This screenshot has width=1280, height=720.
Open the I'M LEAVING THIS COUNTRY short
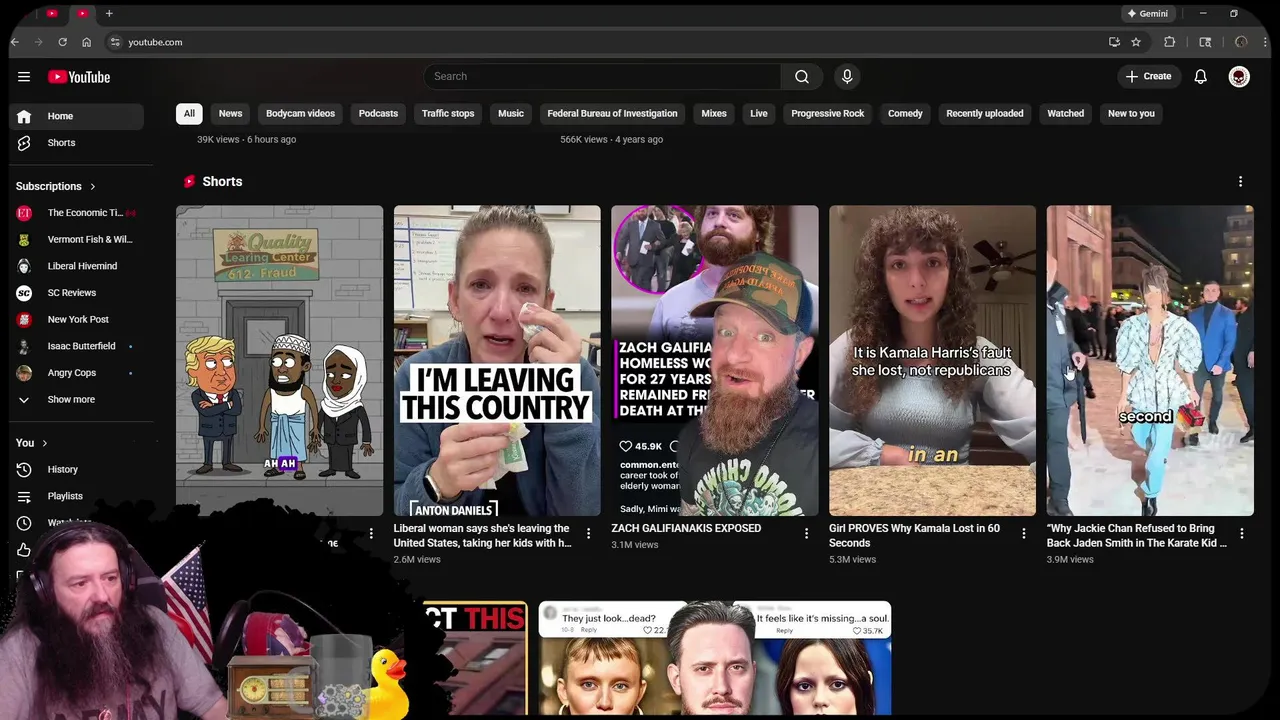(497, 360)
